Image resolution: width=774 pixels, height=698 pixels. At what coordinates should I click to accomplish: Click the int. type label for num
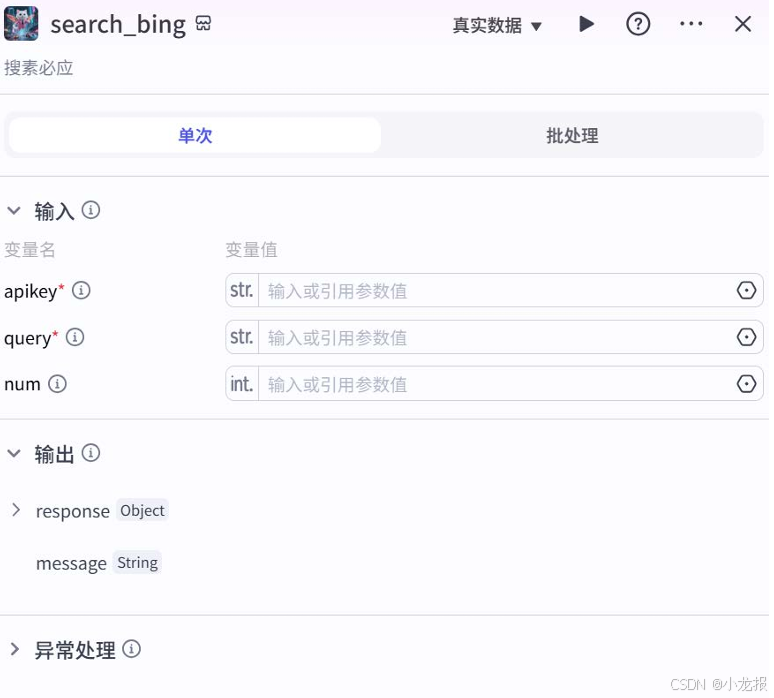(242, 384)
